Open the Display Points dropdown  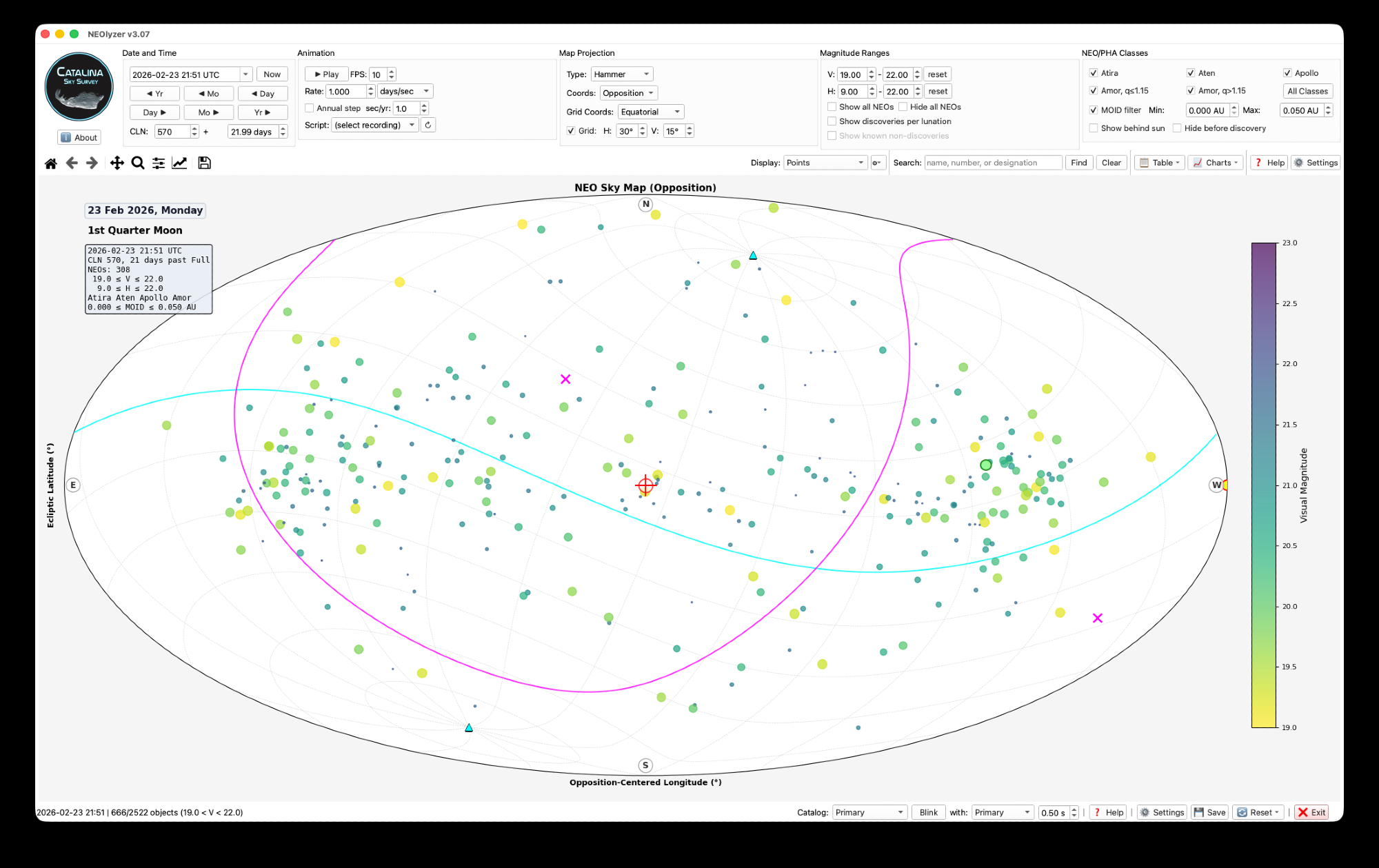coord(825,163)
